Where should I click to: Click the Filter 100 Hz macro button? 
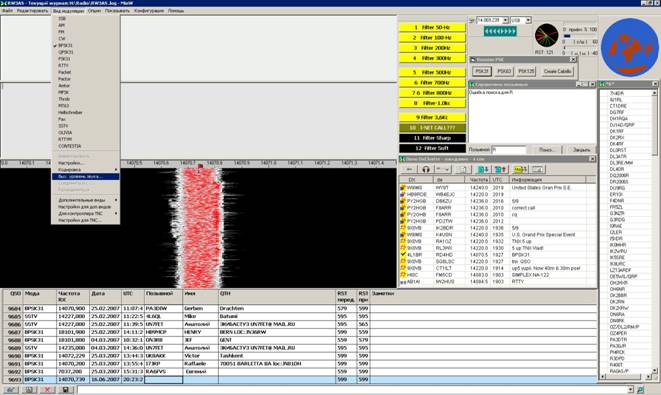[x=432, y=38]
